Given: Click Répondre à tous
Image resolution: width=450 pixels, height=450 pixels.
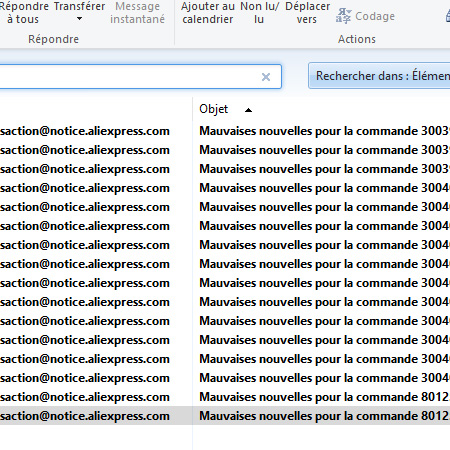Looking at the screenshot, I should [24, 13].
